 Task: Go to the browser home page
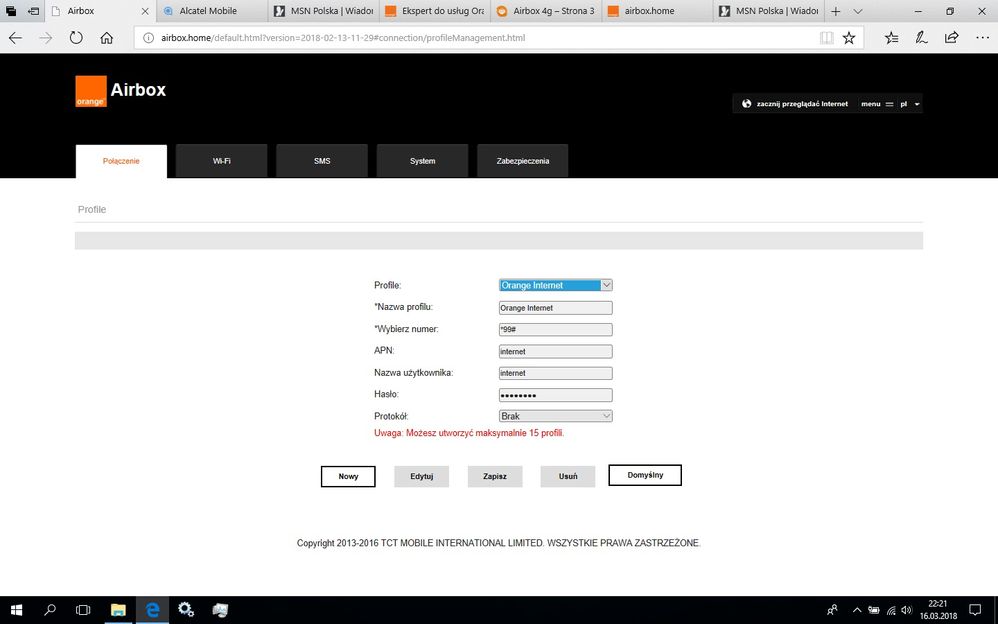pos(107,38)
